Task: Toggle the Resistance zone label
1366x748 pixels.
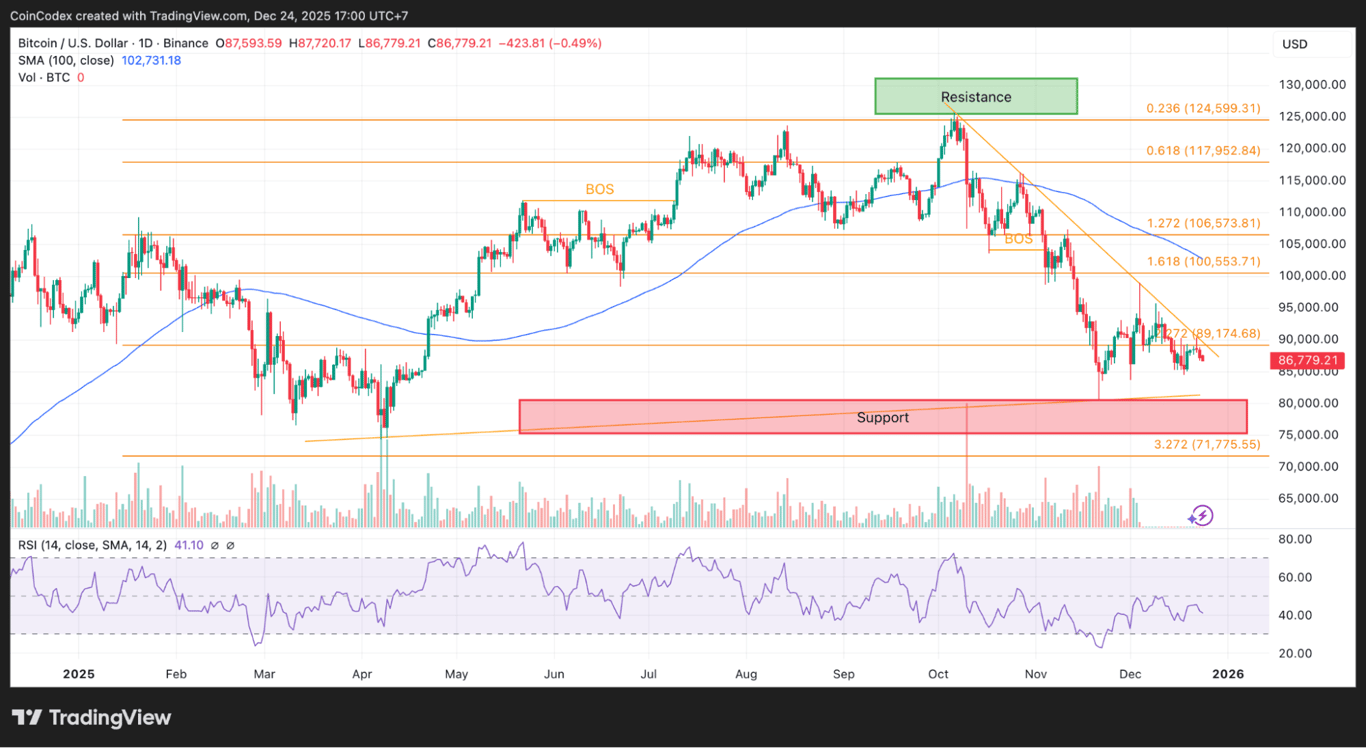Action: pos(975,96)
